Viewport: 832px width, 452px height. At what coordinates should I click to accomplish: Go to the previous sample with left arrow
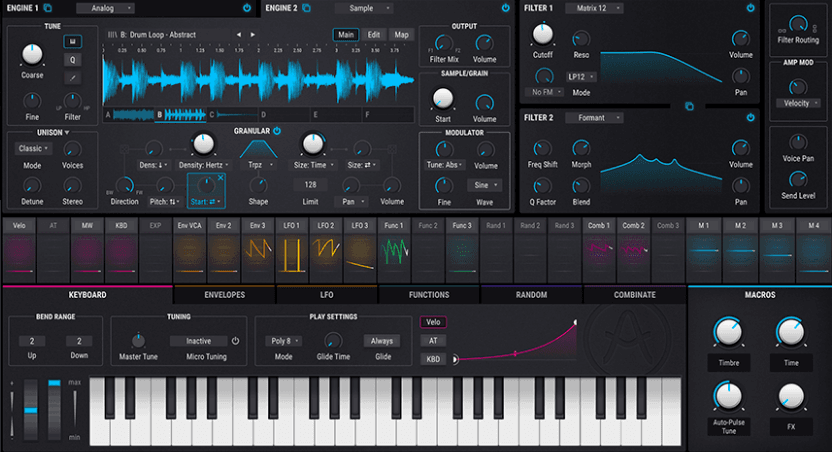(x=238, y=35)
